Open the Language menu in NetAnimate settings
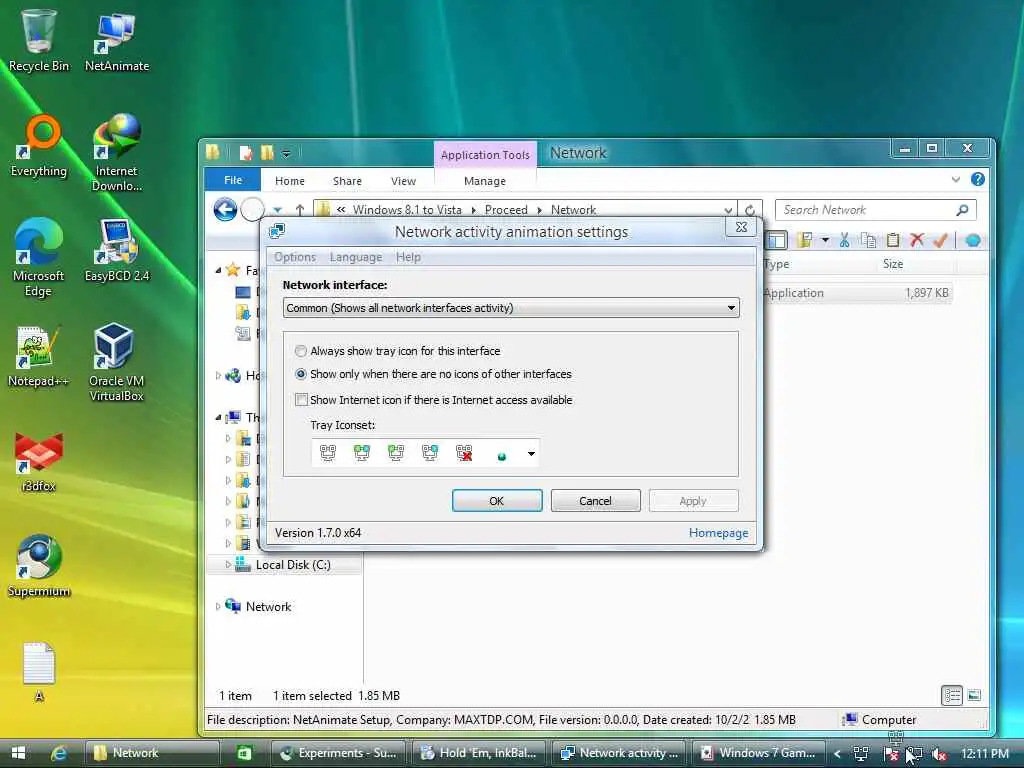The height and width of the screenshot is (768, 1024). tap(355, 257)
